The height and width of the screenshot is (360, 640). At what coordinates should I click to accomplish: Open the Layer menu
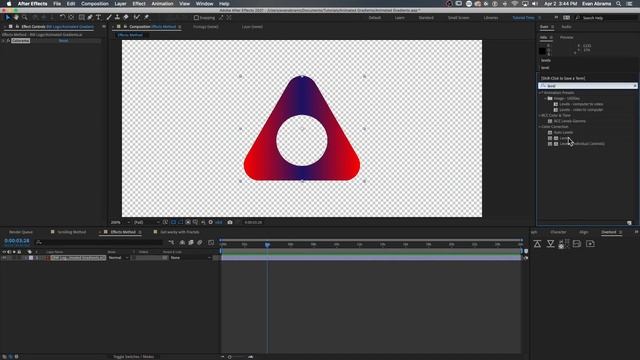(120, 4)
